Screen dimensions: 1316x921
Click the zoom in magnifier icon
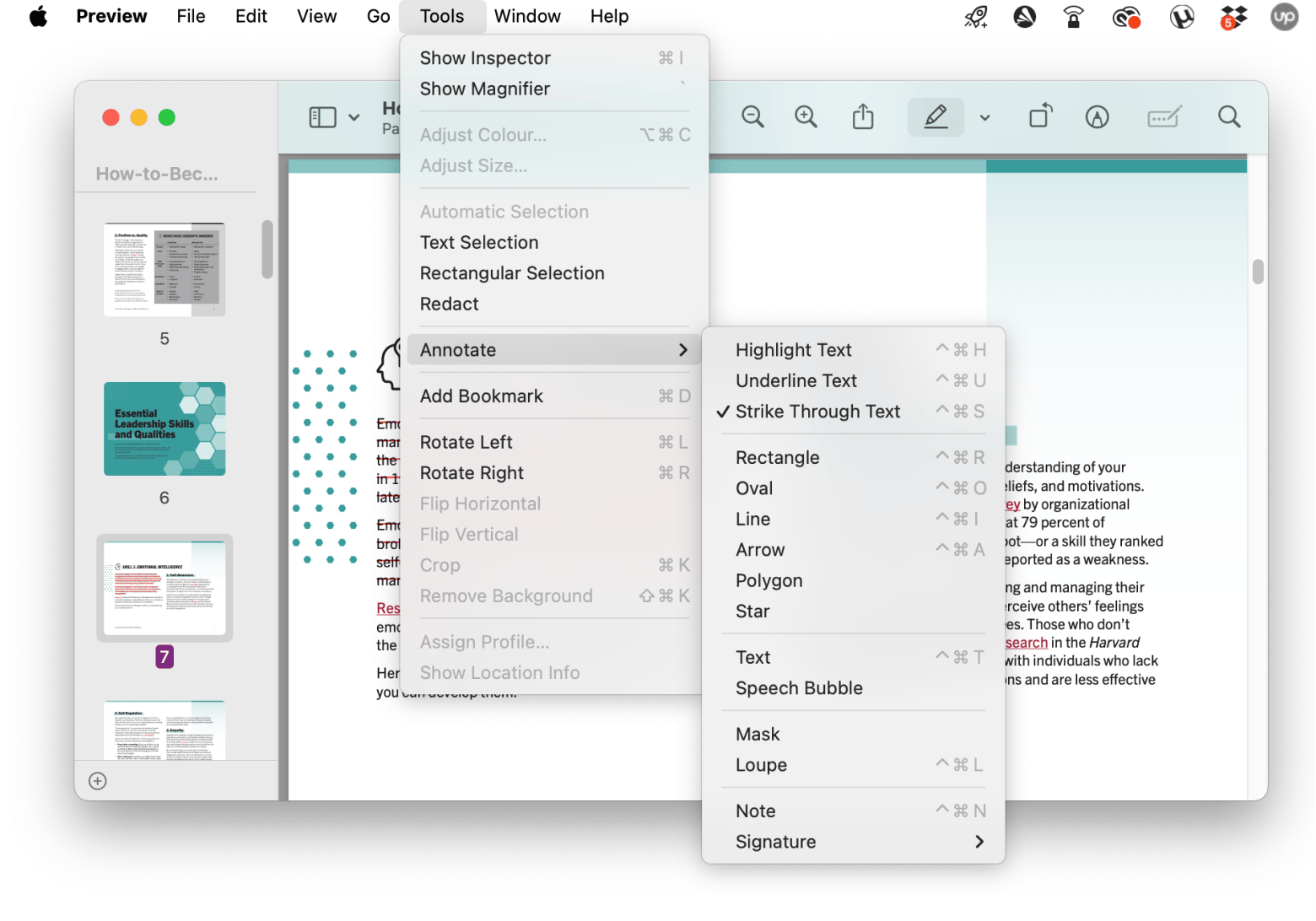tap(806, 117)
